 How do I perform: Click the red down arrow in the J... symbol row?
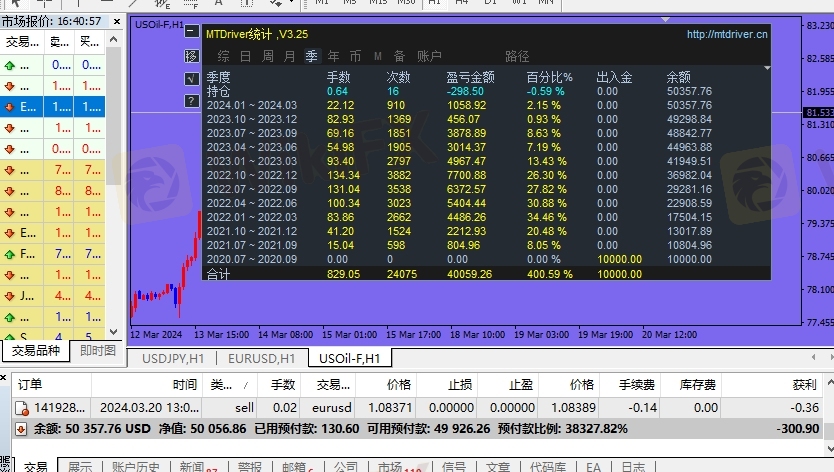tap(10, 296)
